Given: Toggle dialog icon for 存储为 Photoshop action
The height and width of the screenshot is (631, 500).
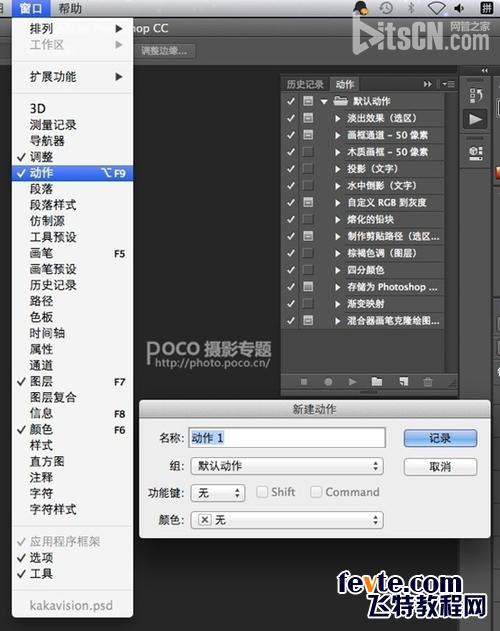Looking at the screenshot, I should click(x=308, y=287).
